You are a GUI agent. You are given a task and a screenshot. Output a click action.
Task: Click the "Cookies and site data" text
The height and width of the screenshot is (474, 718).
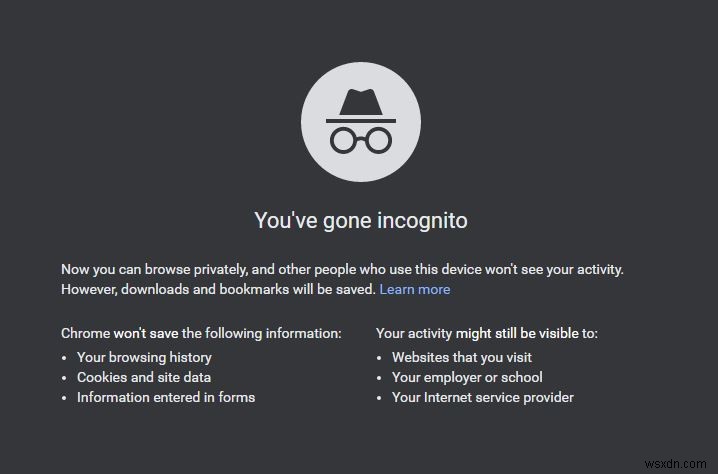144,377
